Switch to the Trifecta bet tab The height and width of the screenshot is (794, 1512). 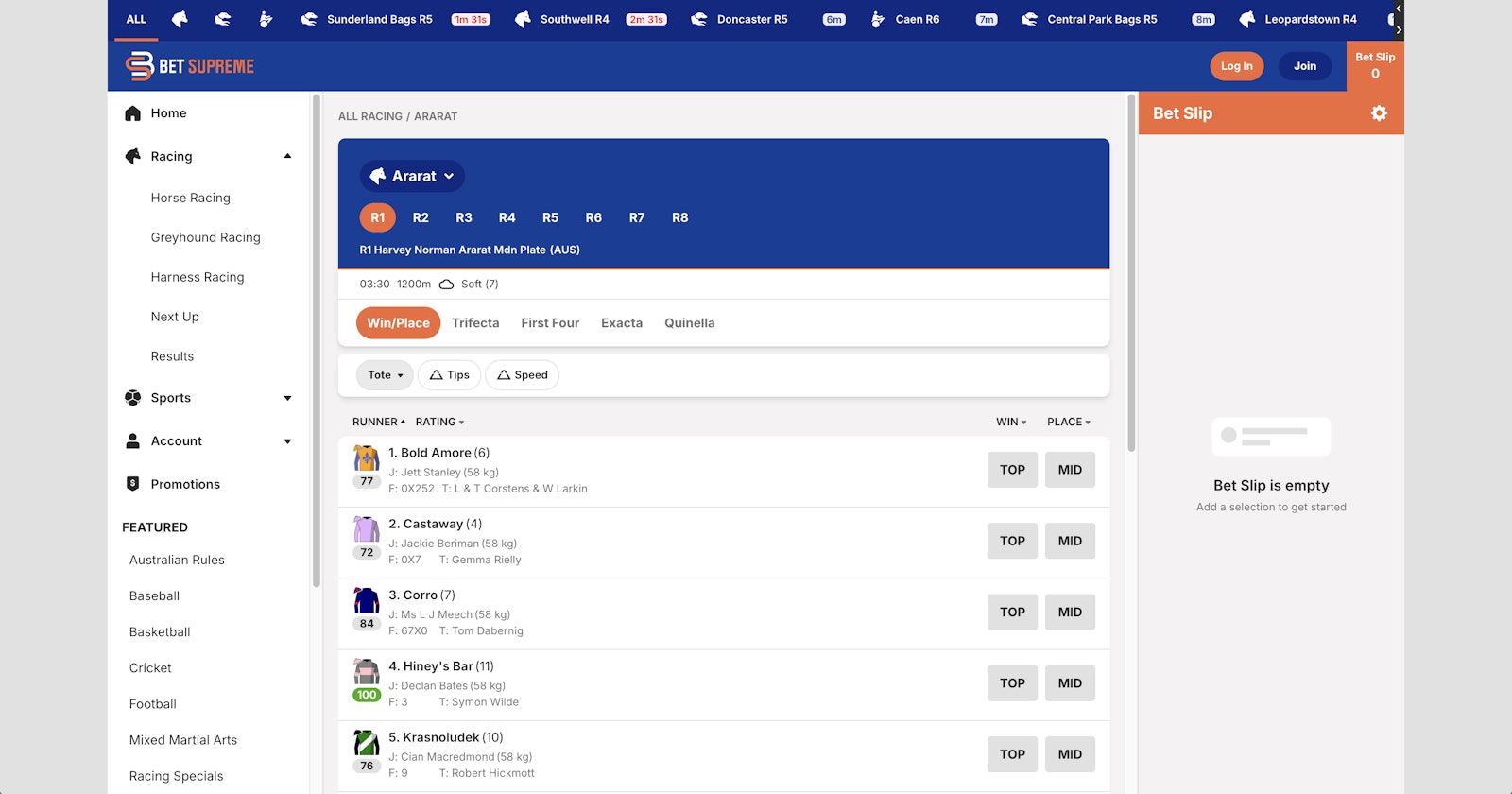(x=475, y=323)
